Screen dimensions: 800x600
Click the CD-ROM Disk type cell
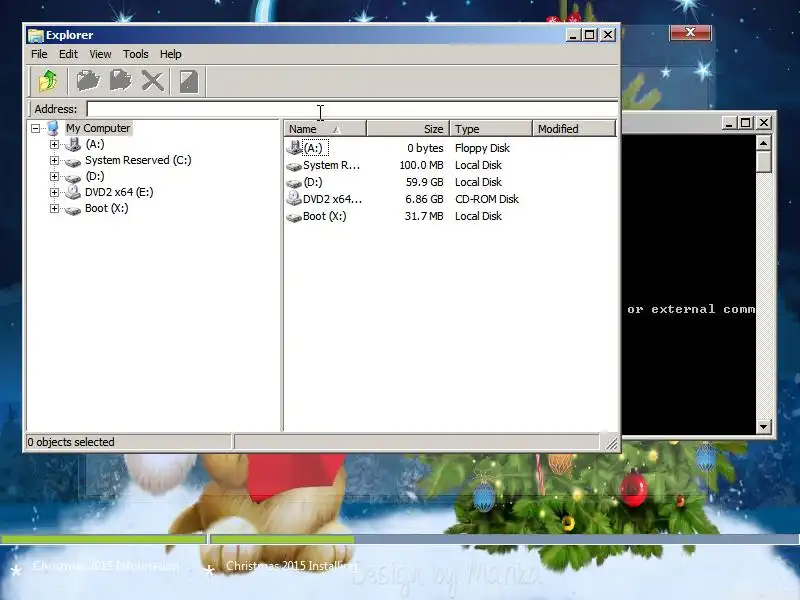(x=487, y=199)
